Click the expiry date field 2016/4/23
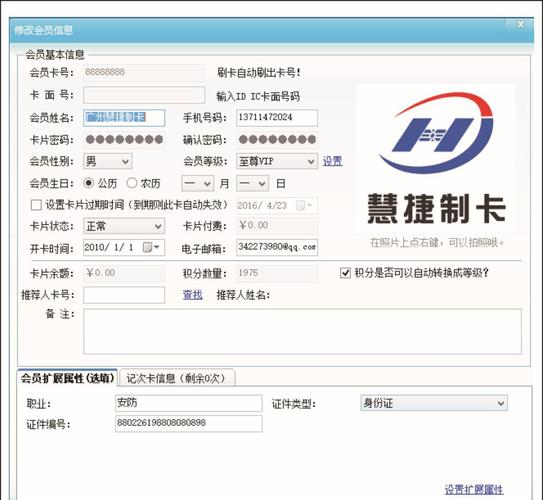The height and width of the screenshot is (500, 543). pyautogui.click(x=277, y=206)
